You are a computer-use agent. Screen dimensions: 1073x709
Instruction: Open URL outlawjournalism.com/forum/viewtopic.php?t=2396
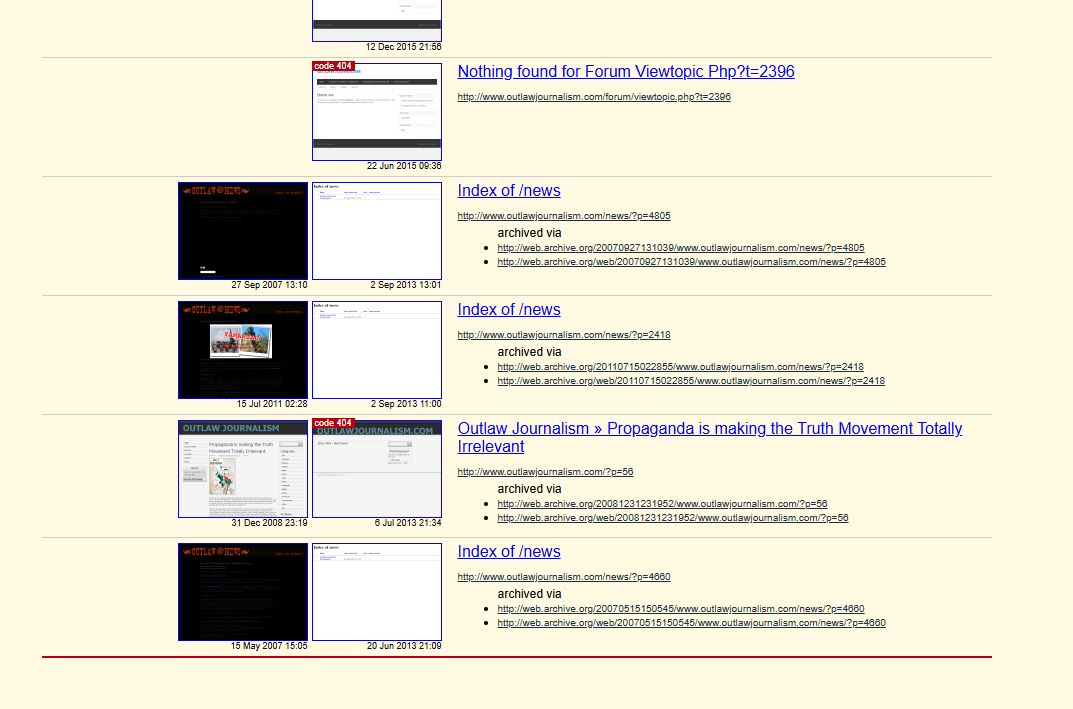point(594,97)
